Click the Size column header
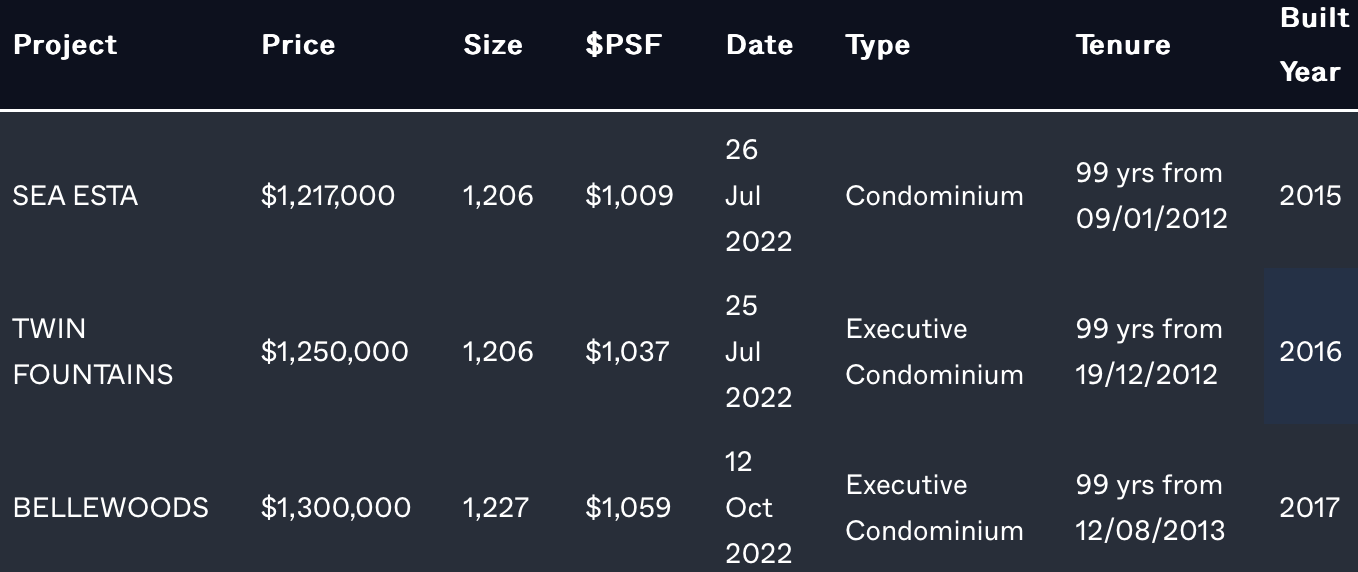1358x572 pixels. tap(493, 45)
